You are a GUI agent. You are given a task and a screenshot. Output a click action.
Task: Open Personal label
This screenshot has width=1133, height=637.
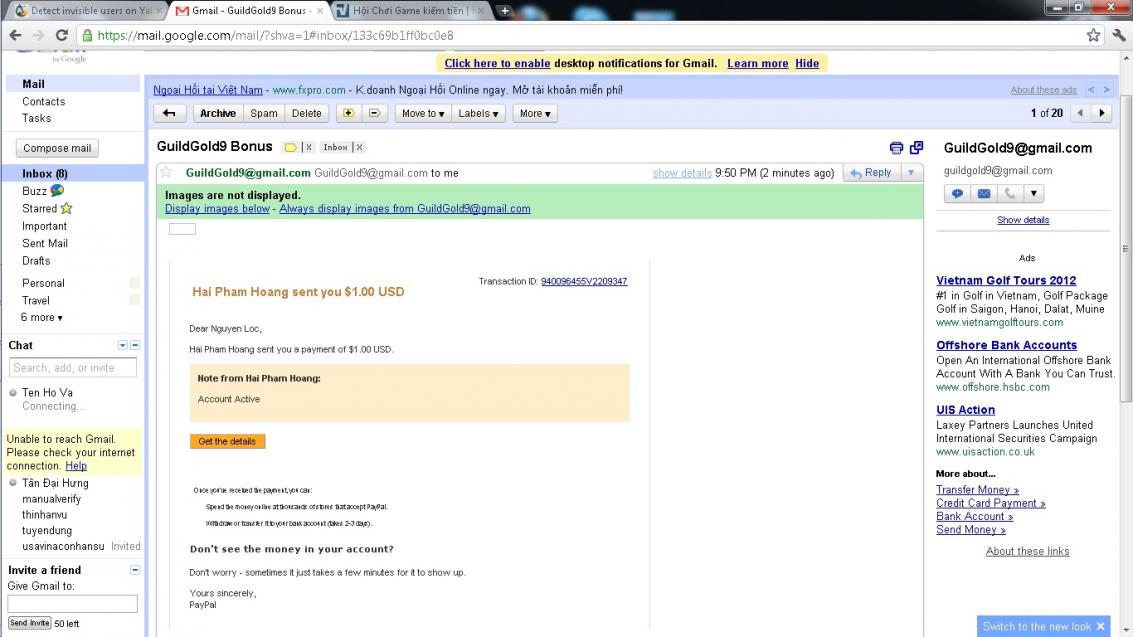click(x=43, y=283)
